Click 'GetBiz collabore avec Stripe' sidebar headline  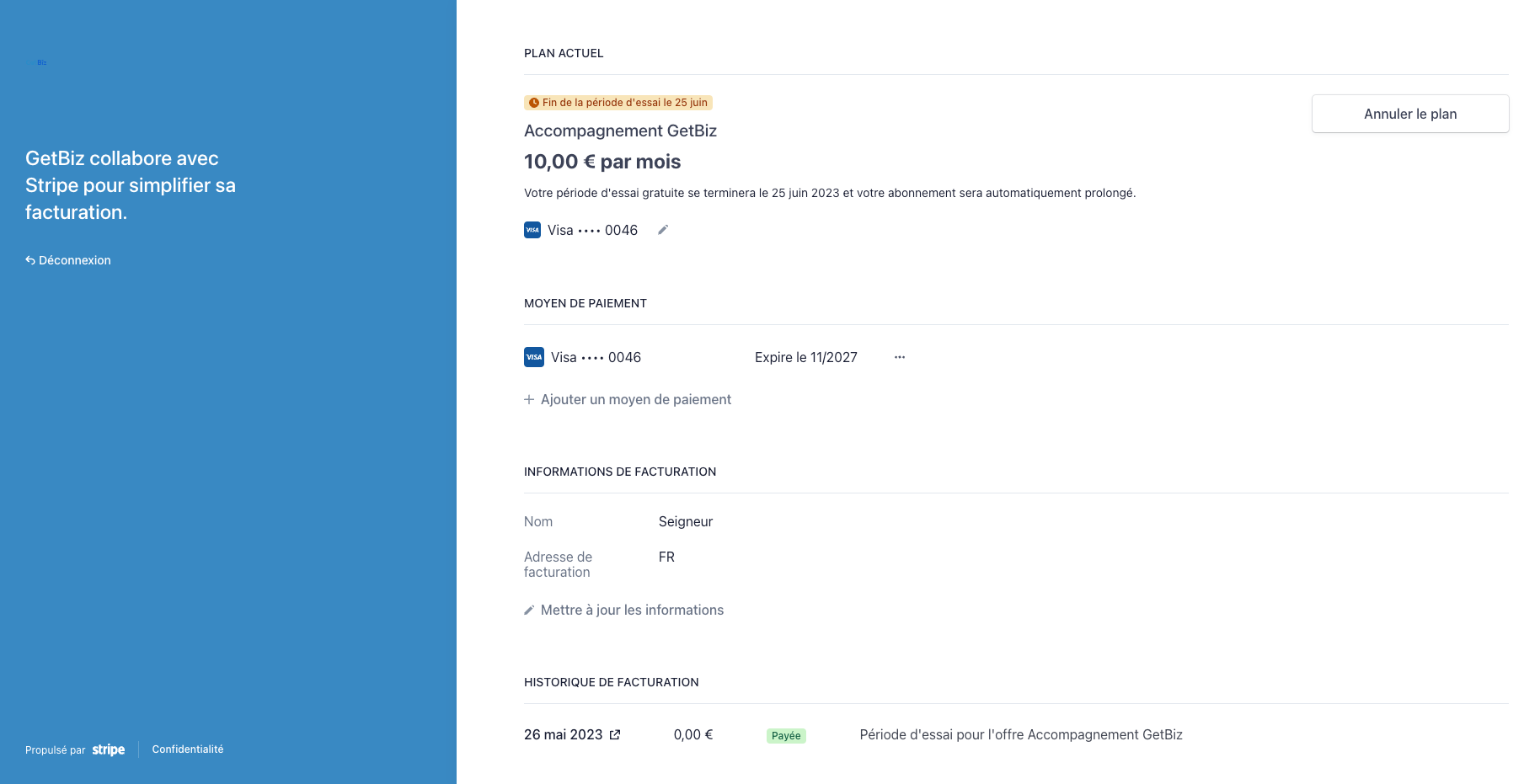click(131, 185)
